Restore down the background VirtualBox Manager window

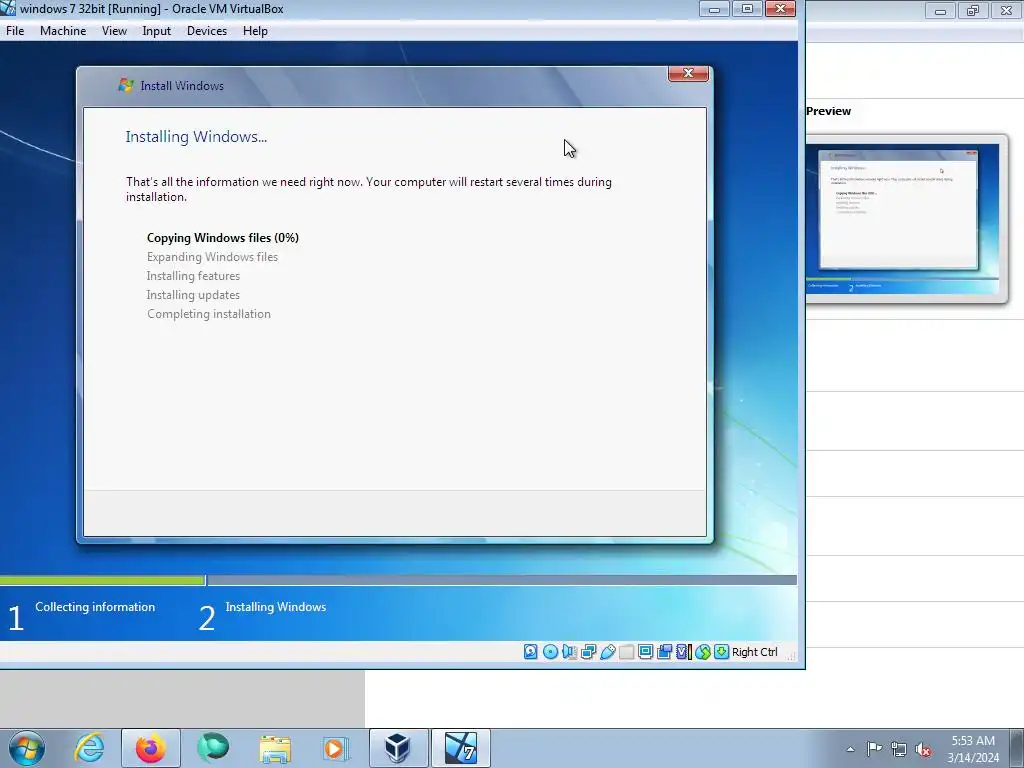click(x=972, y=10)
